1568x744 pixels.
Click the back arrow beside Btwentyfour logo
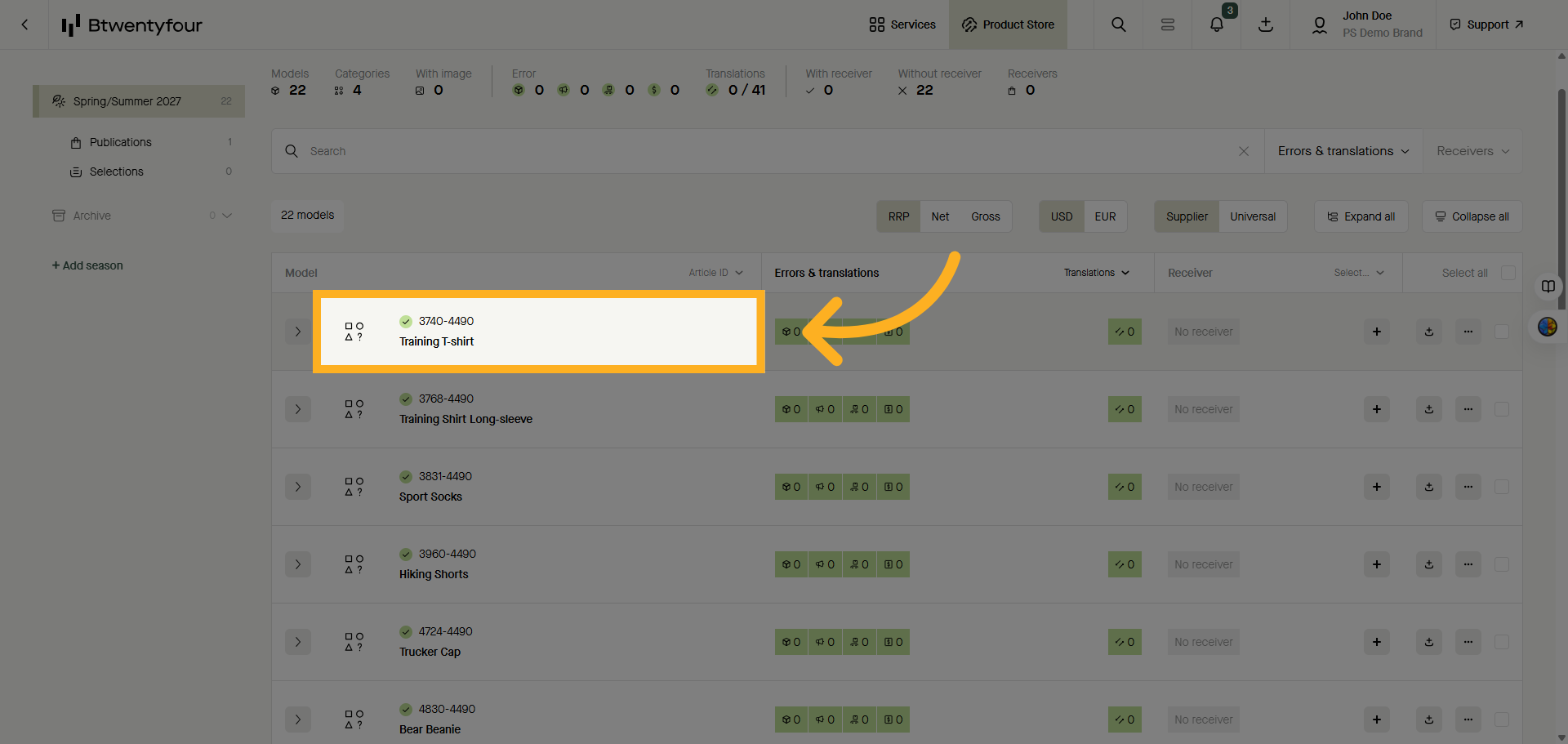(x=24, y=25)
